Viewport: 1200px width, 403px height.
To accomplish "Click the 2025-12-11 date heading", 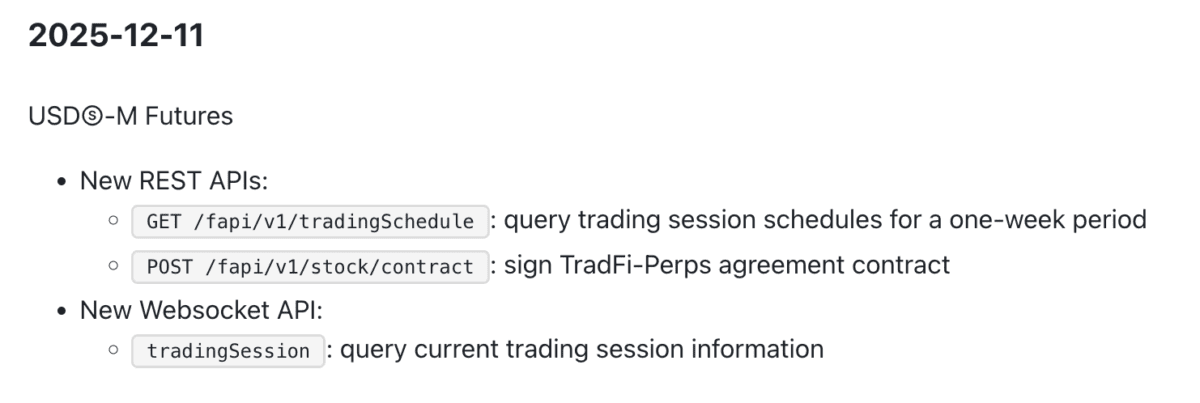I will 116,38.
